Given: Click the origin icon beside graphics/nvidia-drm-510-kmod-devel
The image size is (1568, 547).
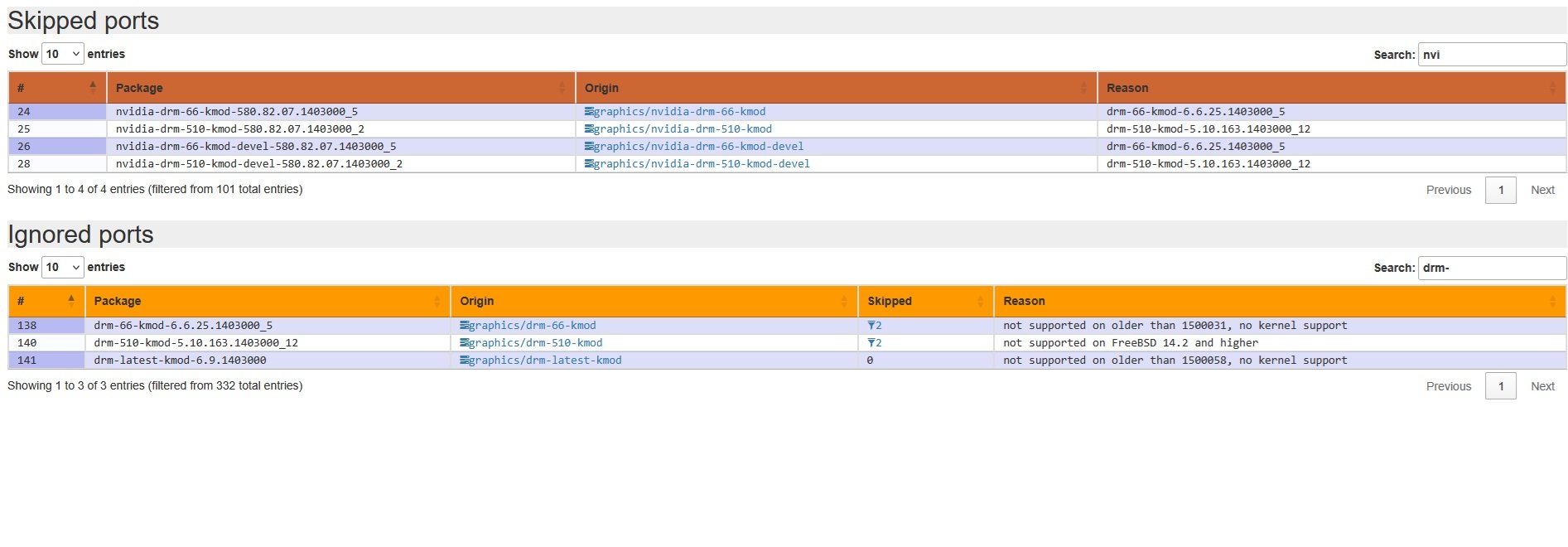Looking at the screenshot, I should [589, 164].
